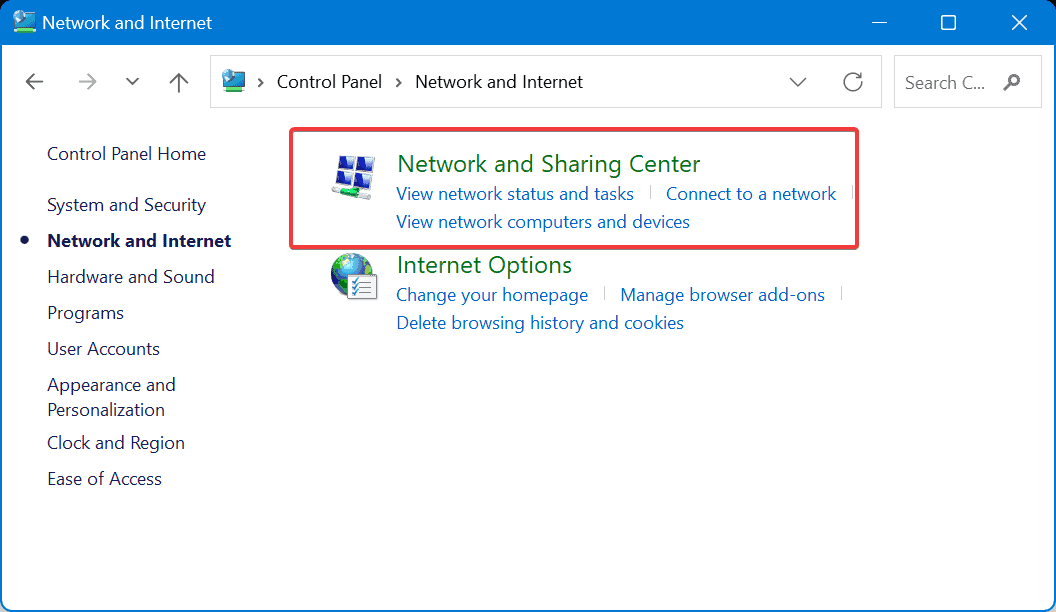This screenshot has width=1056, height=612.
Task: Open Manage browser add-ons
Action: pyautogui.click(x=722, y=295)
